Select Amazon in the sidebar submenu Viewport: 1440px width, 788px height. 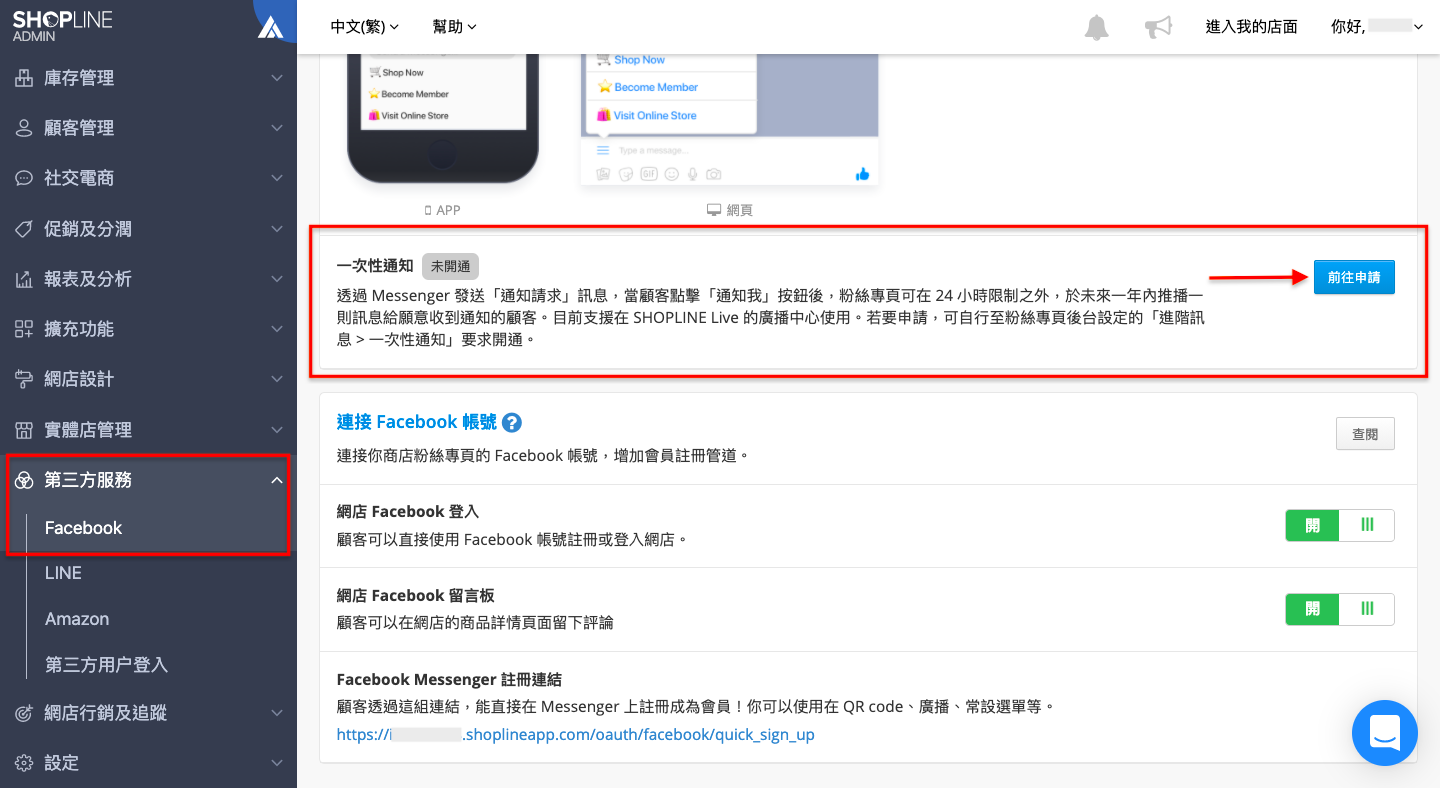point(77,619)
